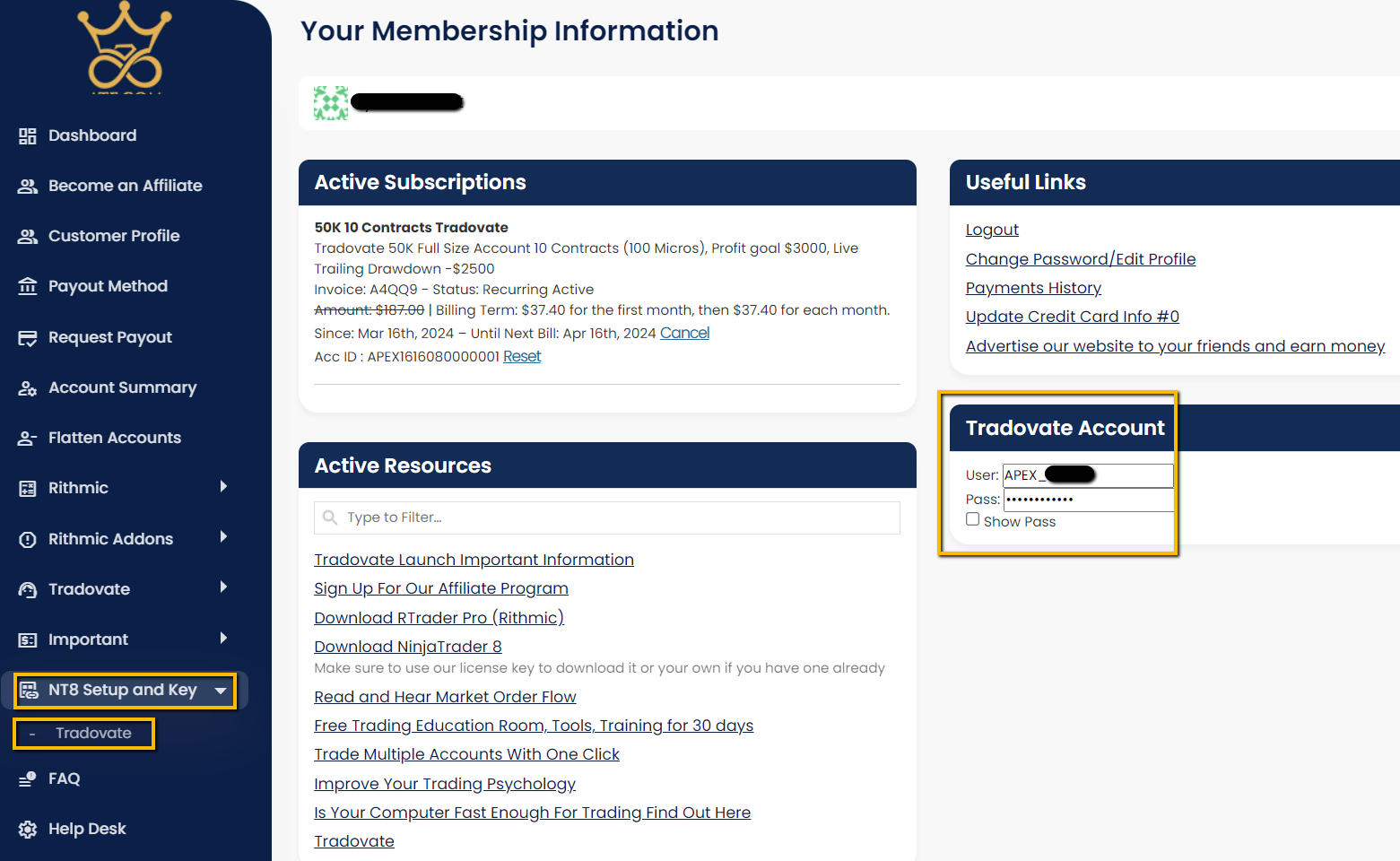Click the FAQ sidebar icon
Screen dimensions: 1400x861
pos(28,778)
